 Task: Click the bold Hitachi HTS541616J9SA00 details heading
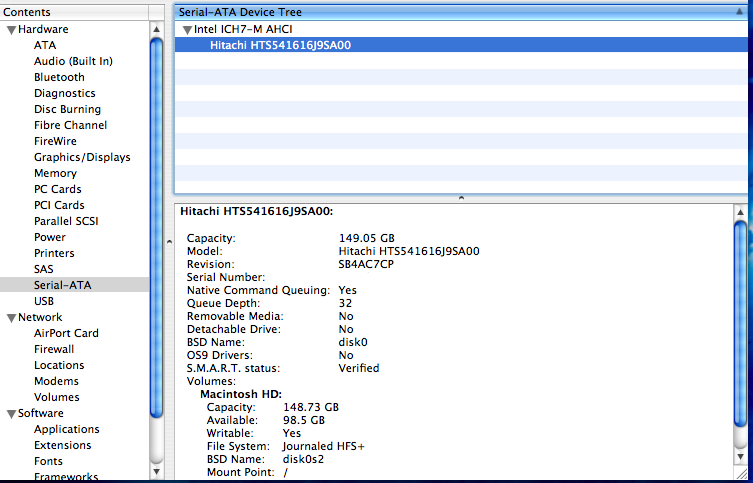click(256, 211)
